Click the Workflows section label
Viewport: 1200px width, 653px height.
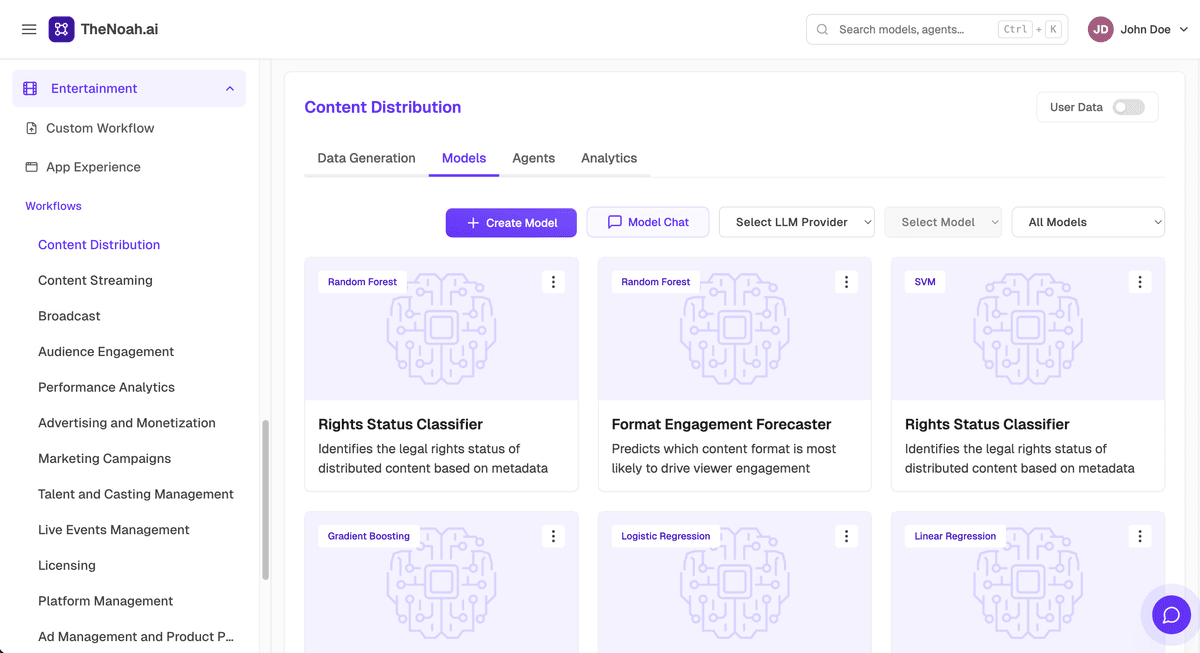click(x=53, y=206)
